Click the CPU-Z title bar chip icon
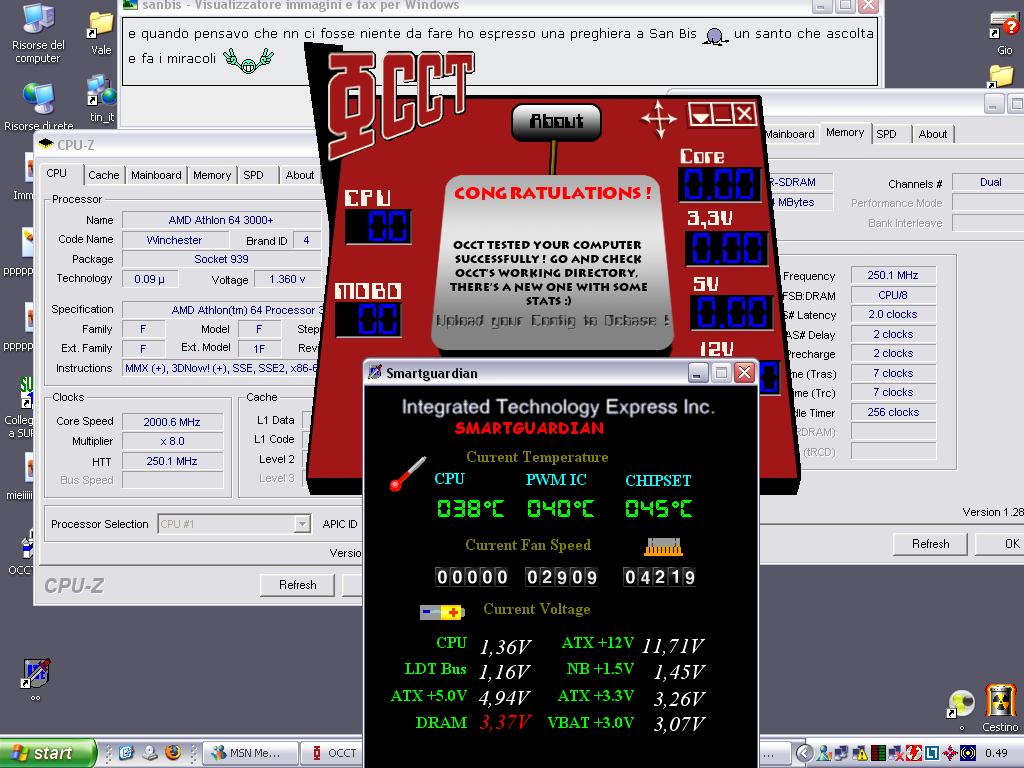 click(x=46, y=144)
